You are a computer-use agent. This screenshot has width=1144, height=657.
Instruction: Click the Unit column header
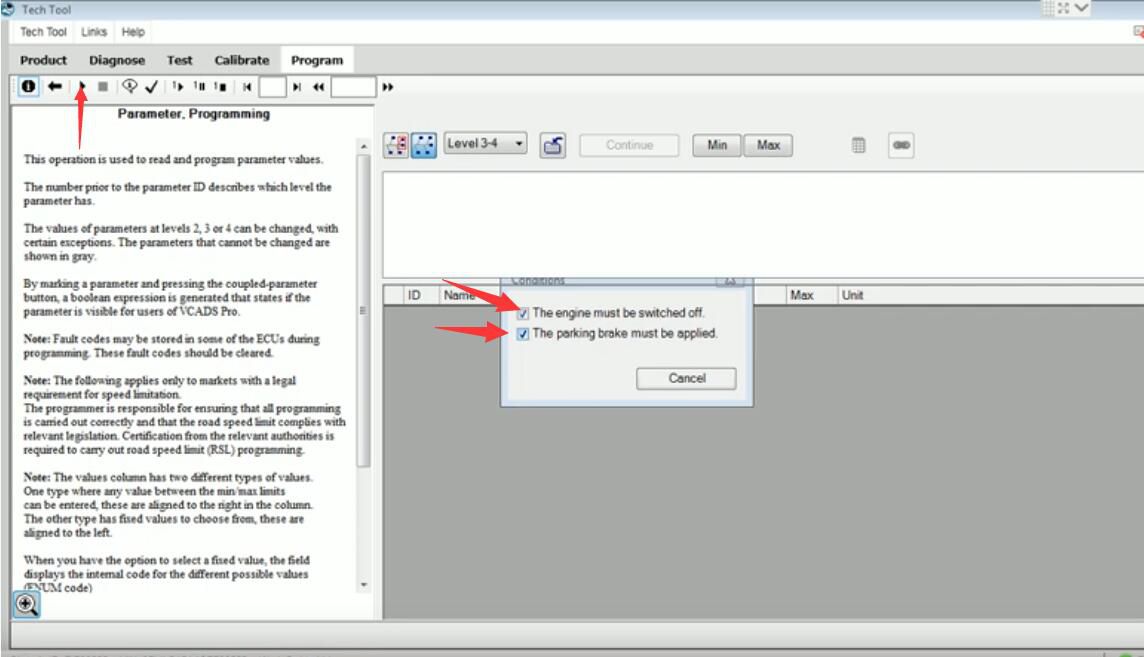[x=852, y=295]
